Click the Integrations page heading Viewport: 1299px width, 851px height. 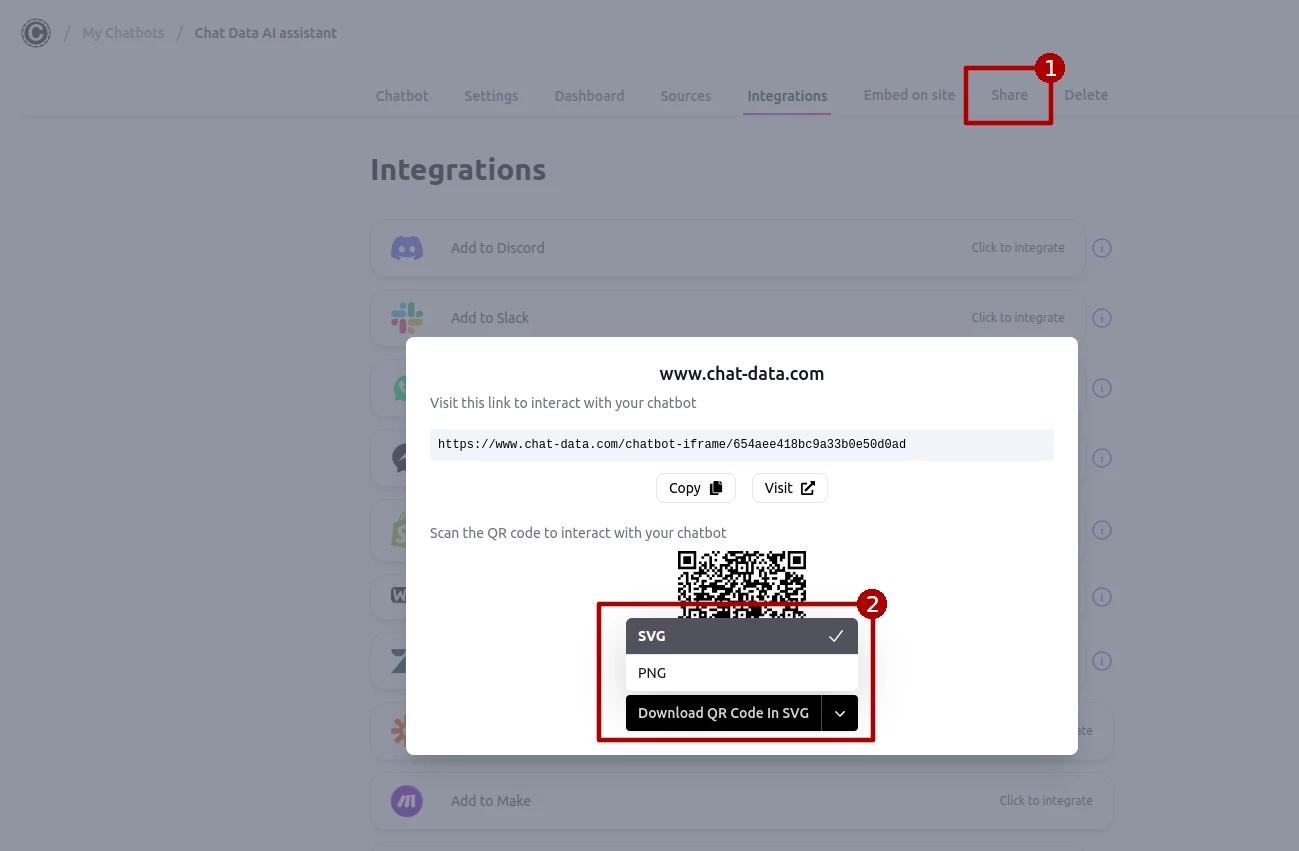click(x=458, y=170)
